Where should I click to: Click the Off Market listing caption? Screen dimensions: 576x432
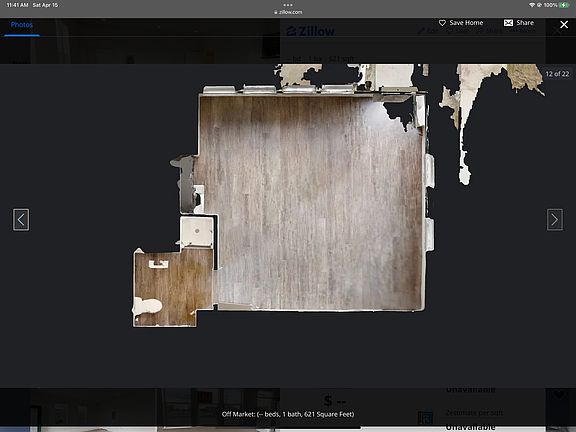288,414
